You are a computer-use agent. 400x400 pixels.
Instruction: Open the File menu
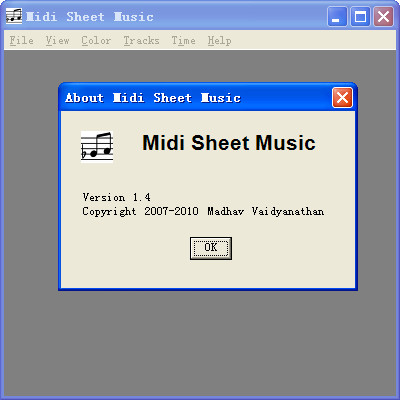(x=22, y=41)
